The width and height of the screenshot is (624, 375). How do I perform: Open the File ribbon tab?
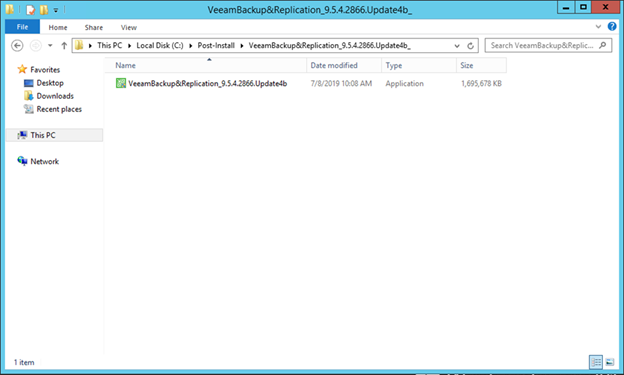[22, 27]
